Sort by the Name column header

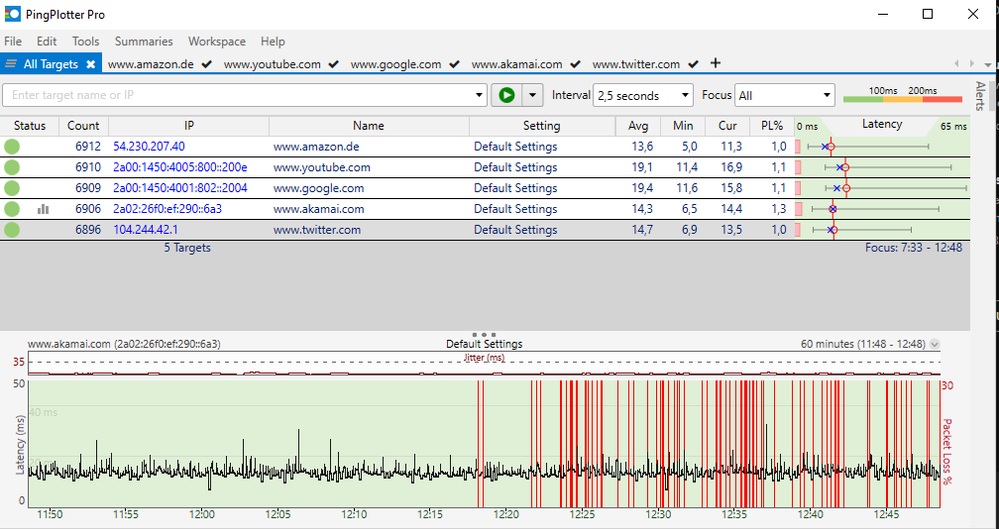369,126
